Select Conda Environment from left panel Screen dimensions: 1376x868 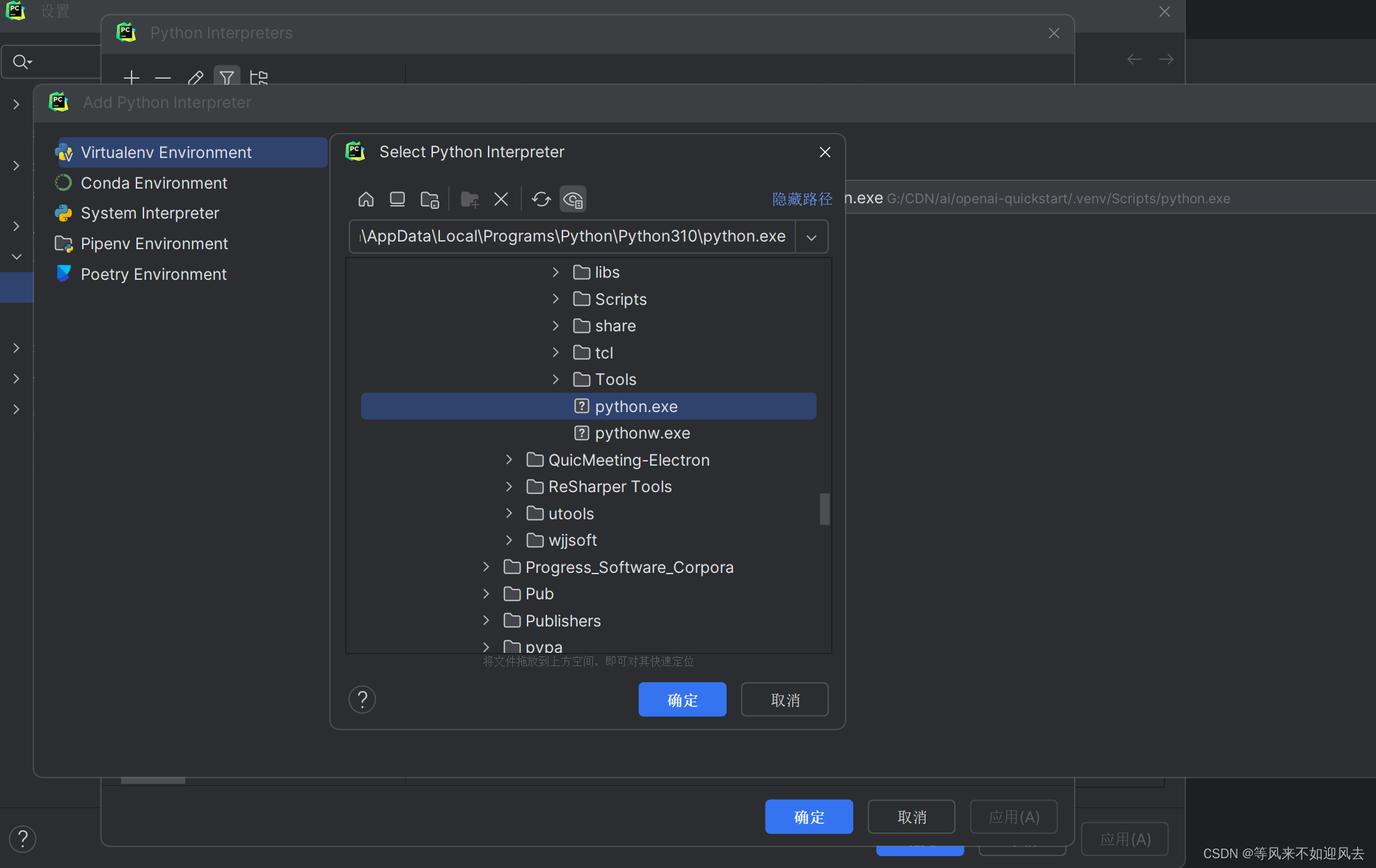pyautogui.click(x=154, y=182)
